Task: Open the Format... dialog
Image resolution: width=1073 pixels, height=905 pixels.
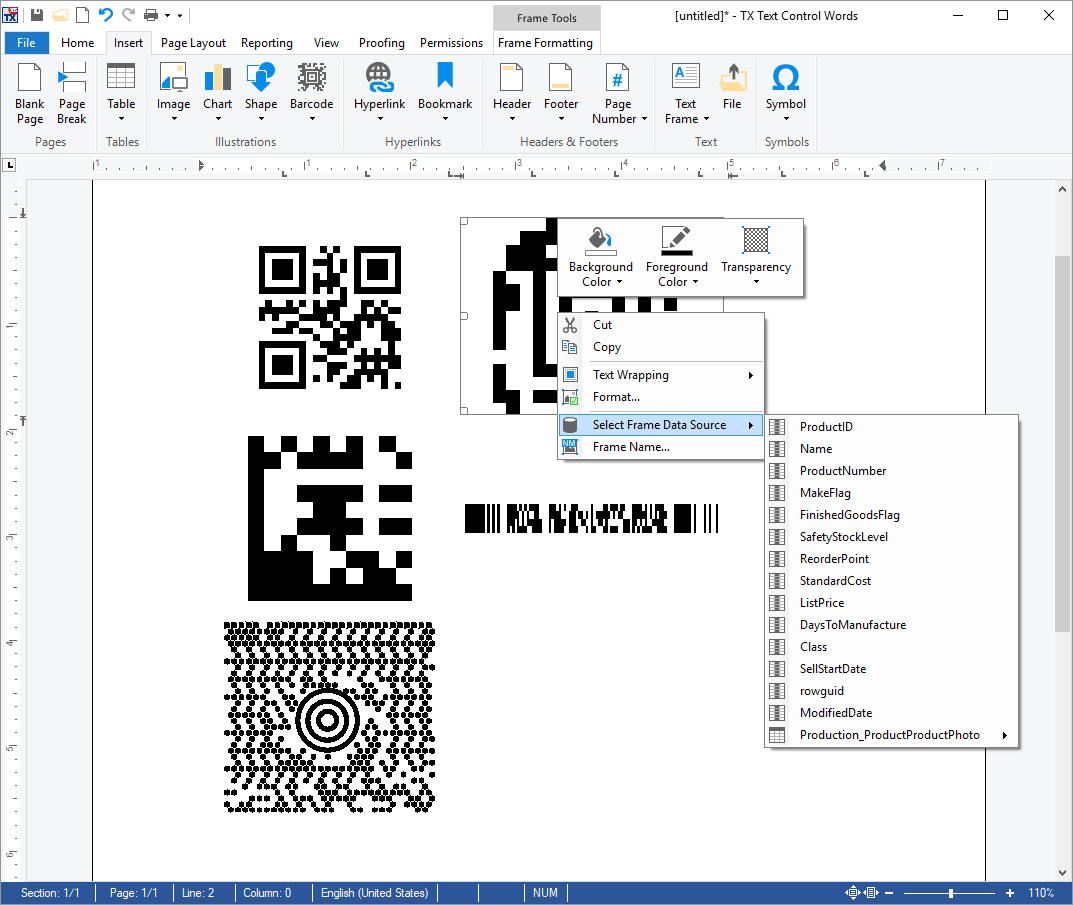Action: 661,397
